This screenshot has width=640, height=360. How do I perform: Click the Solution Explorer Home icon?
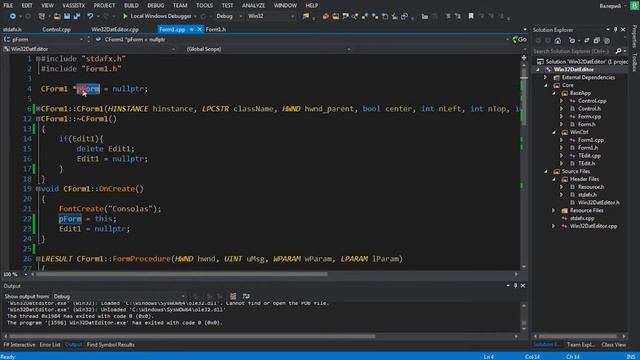(558, 40)
